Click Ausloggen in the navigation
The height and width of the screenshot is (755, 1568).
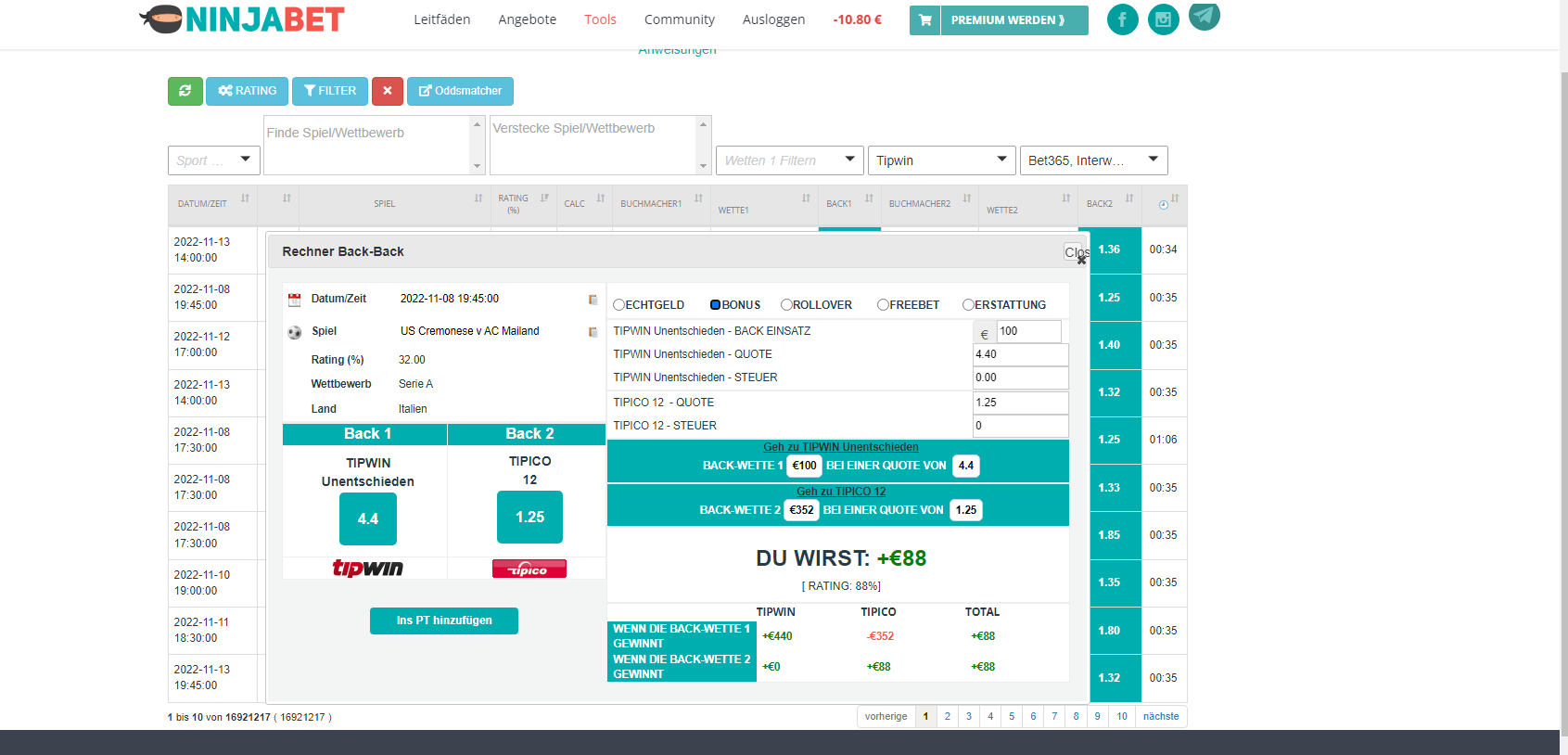click(773, 19)
